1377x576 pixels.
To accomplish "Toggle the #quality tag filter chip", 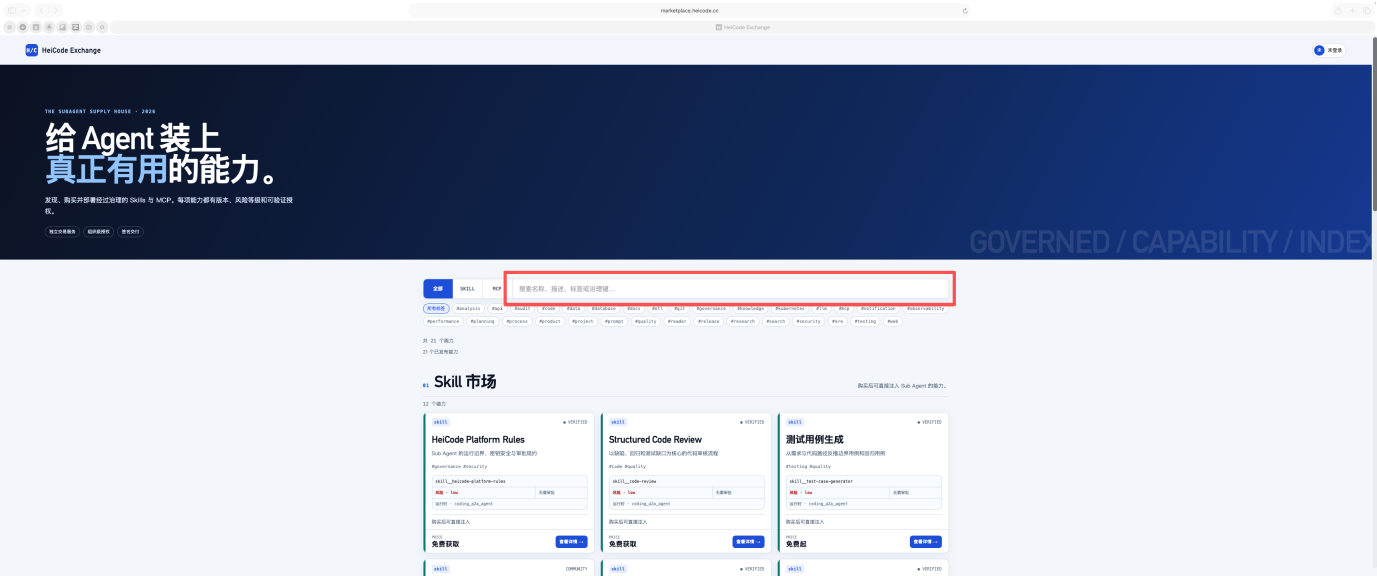I will pos(645,321).
